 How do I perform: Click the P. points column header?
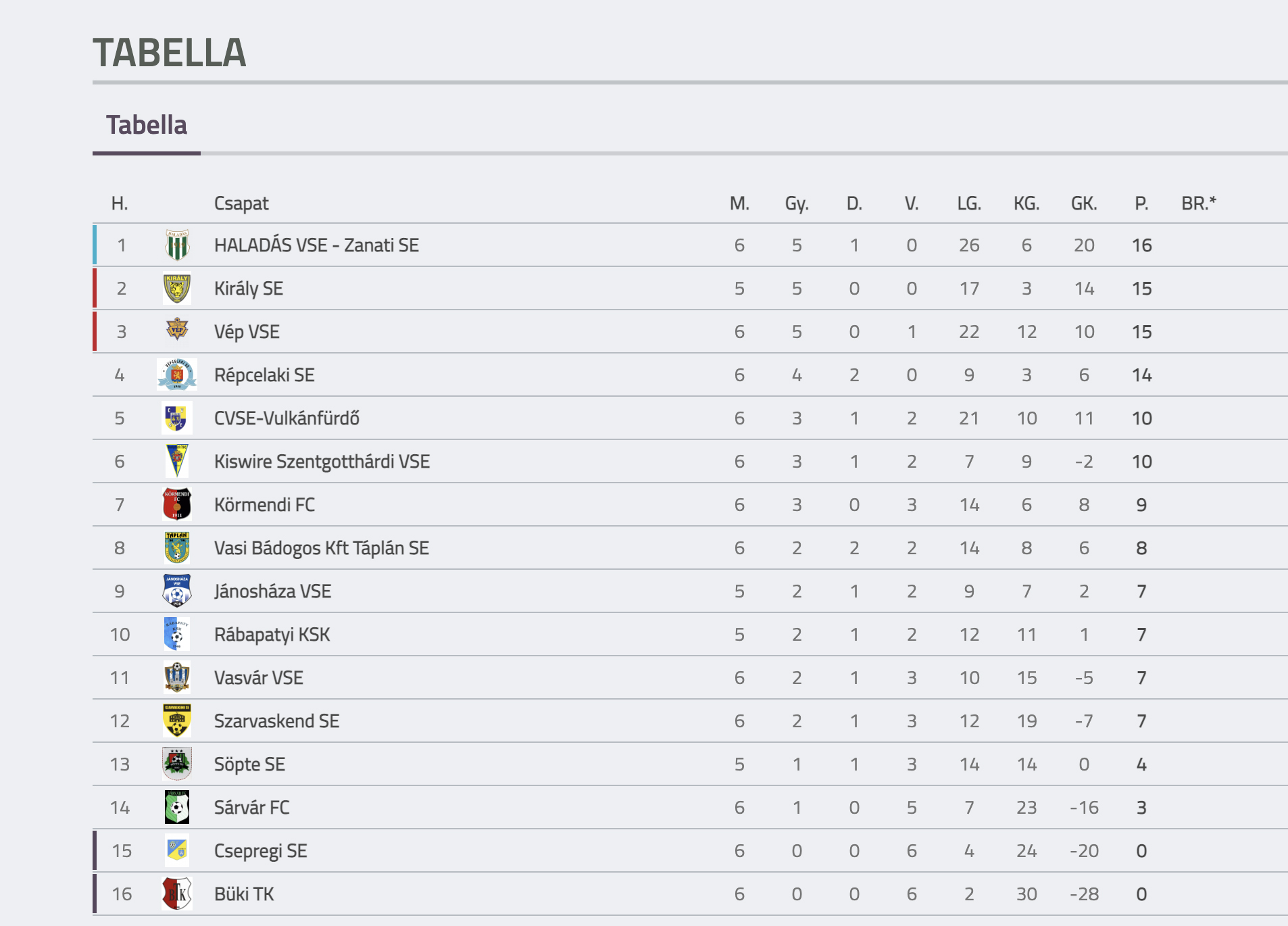(x=1141, y=203)
